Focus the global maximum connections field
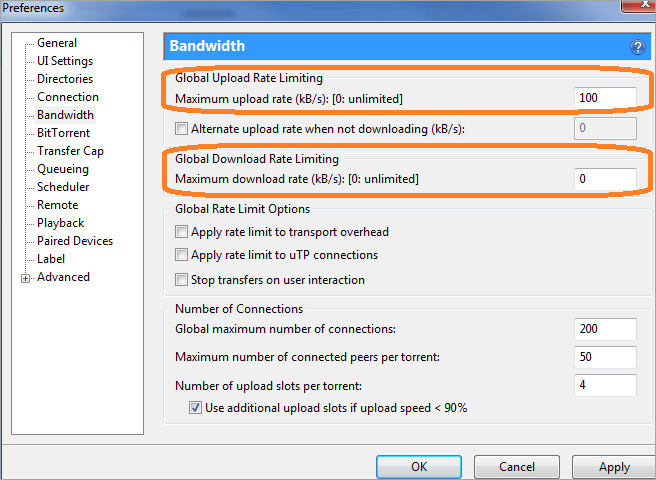656x480 pixels. click(606, 330)
